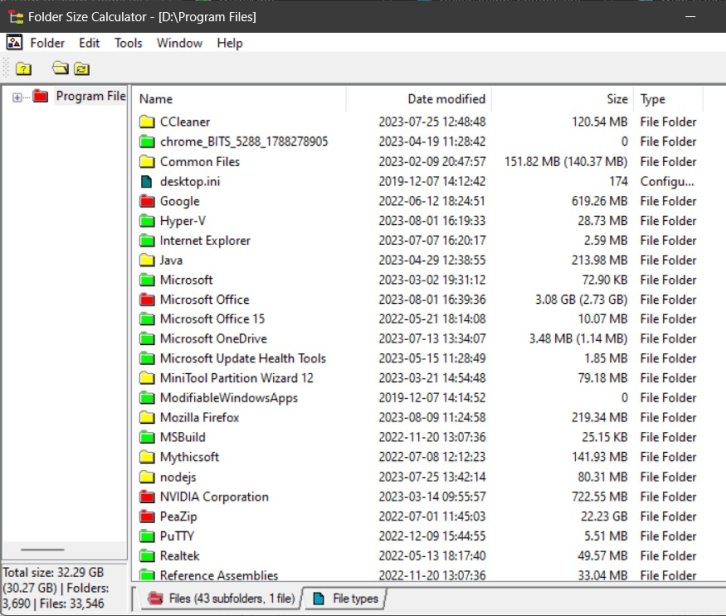Click the green MSBuild folder icon
This screenshot has height=616, width=726.
(147, 437)
